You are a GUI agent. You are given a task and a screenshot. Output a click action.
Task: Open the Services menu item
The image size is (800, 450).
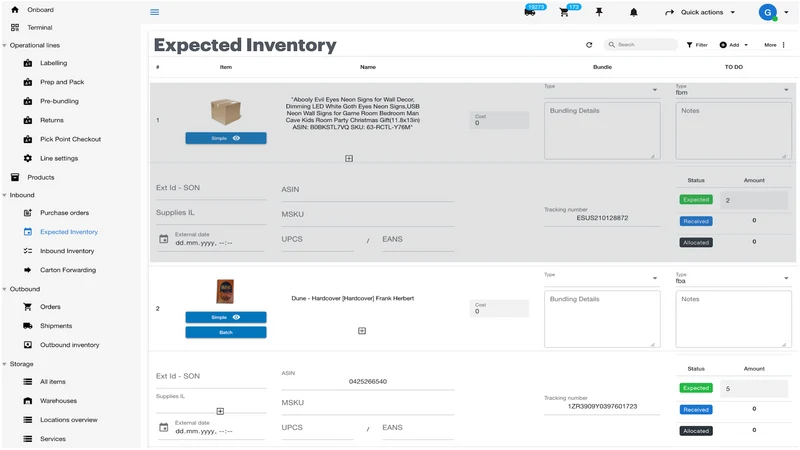pos(53,439)
